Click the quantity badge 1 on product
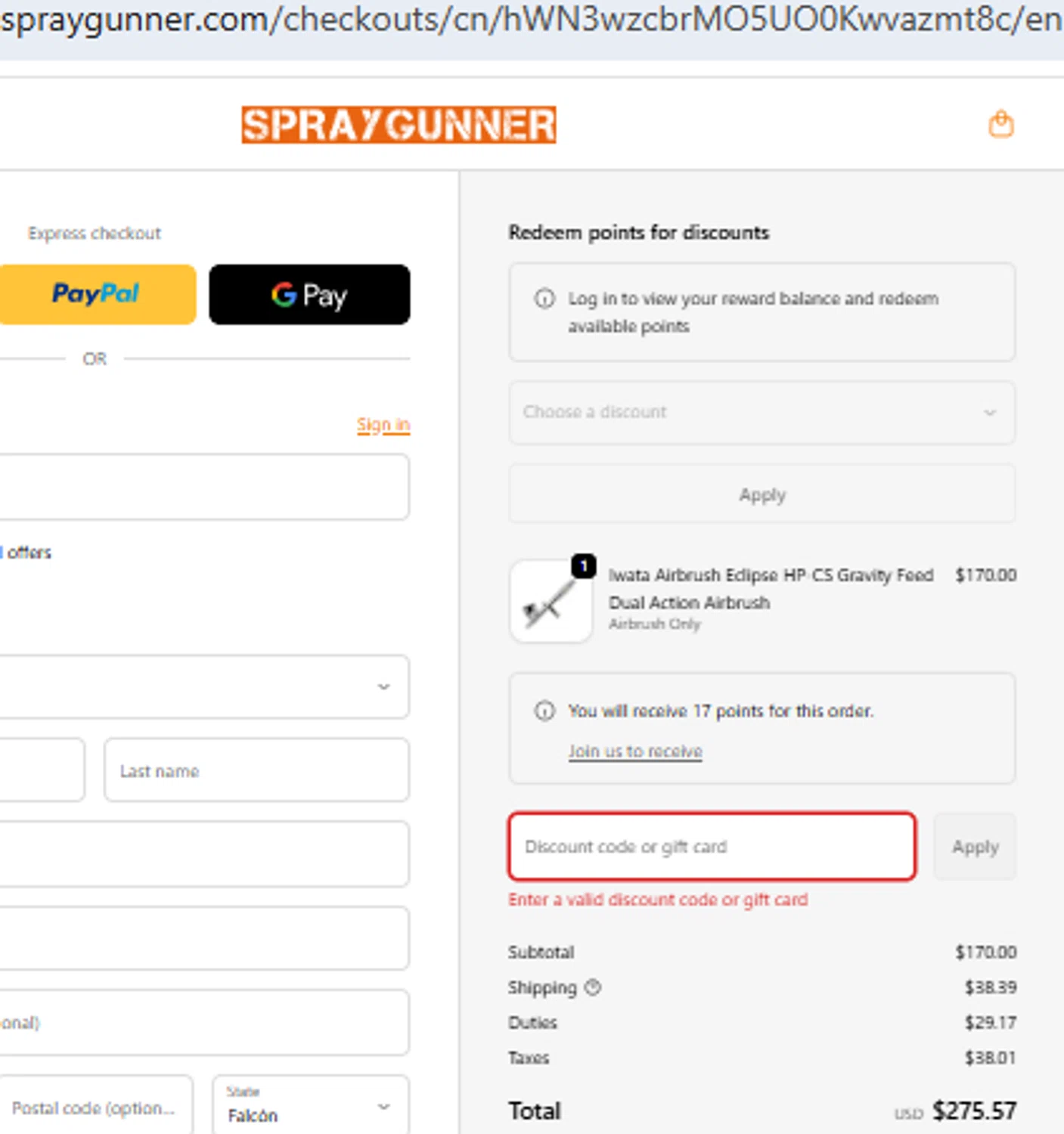This screenshot has width=1064, height=1134. [583, 565]
